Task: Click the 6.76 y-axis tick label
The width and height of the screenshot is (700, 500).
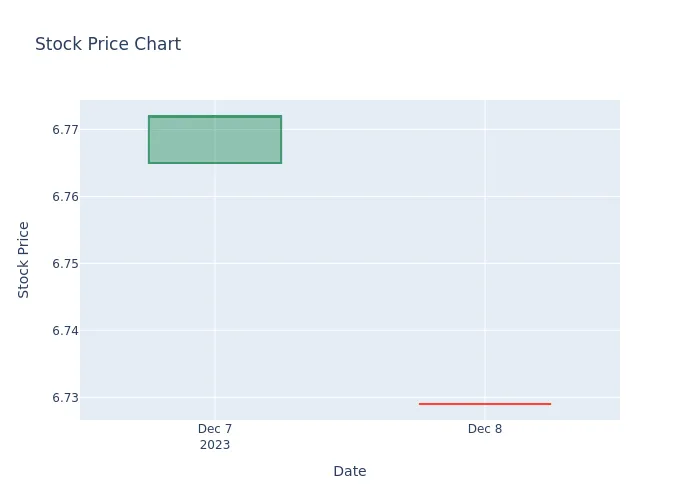Action: (x=65, y=197)
